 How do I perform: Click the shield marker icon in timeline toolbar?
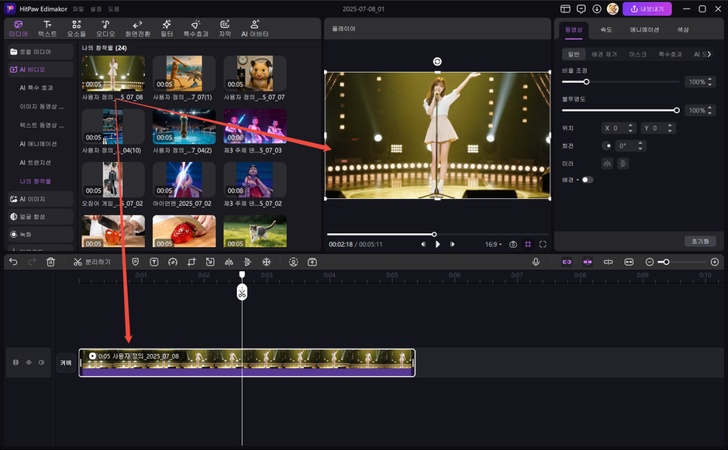pos(135,262)
